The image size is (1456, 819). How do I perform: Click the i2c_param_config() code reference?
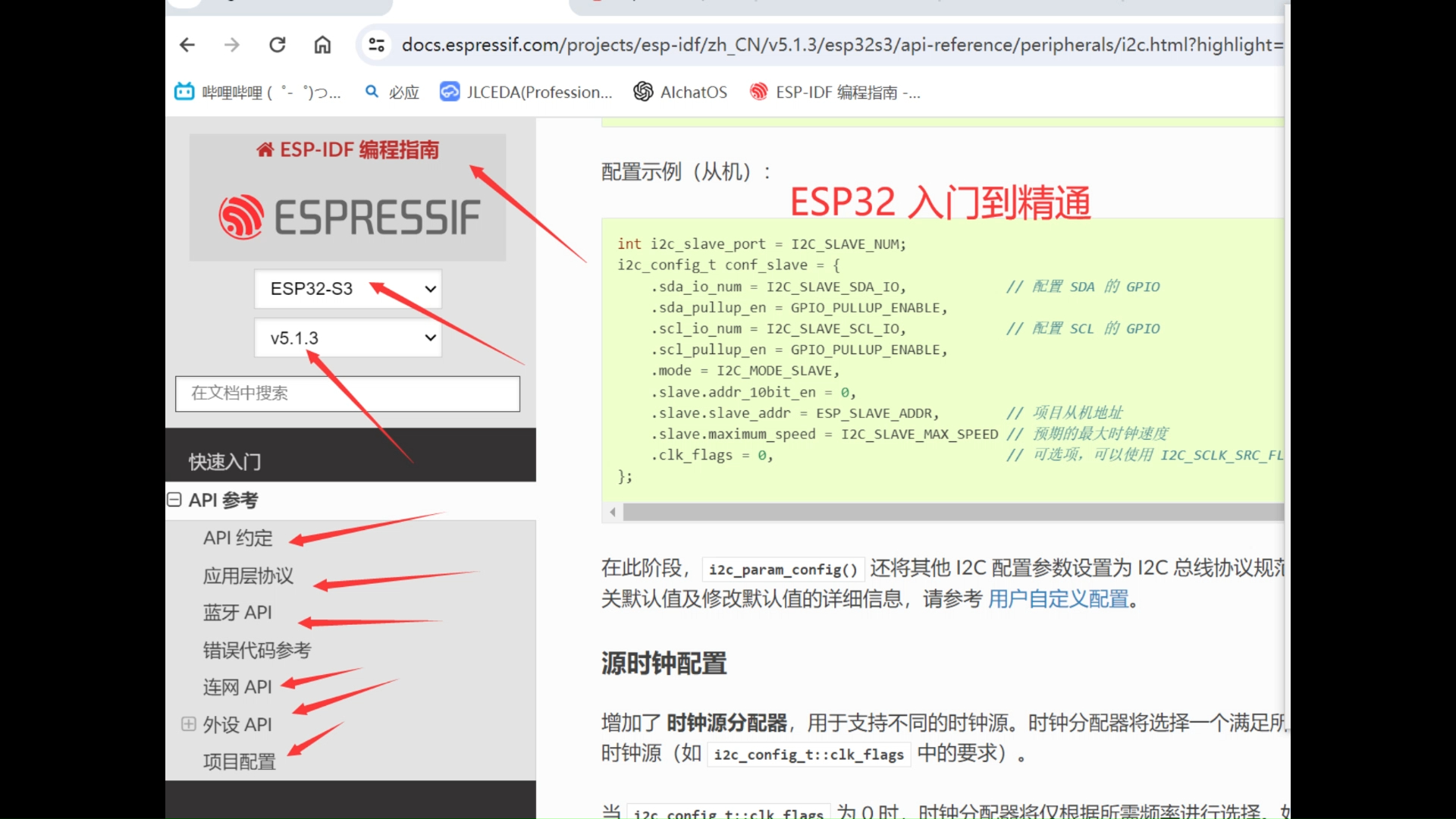pyautogui.click(x=783, y=569)
